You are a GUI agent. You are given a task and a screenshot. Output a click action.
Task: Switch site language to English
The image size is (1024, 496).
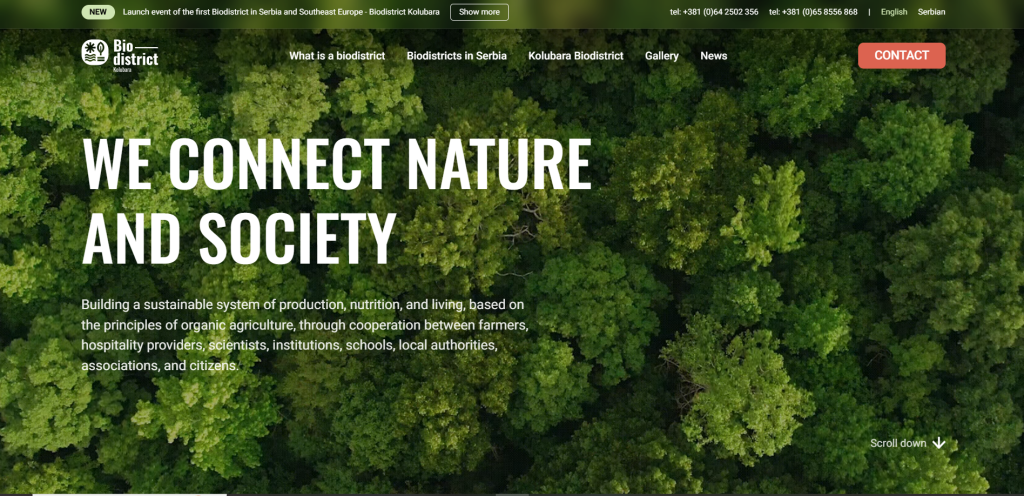tap(893, 12)
